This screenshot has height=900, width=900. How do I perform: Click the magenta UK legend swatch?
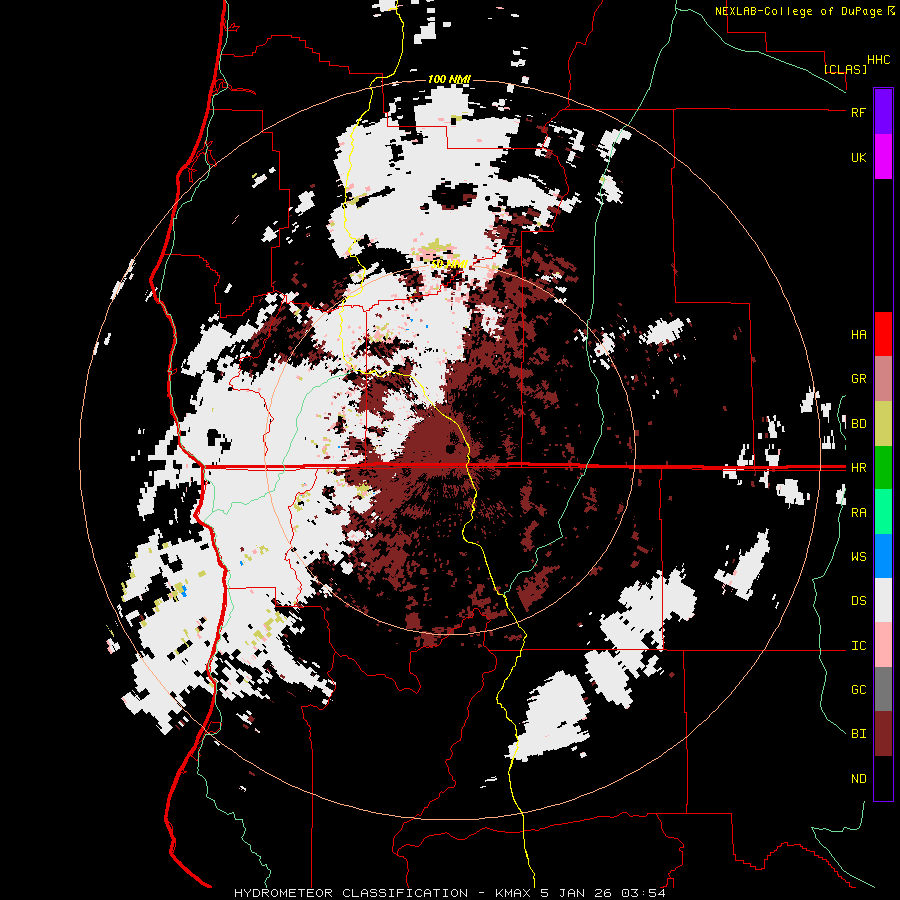pyautogui.click(x=883, y=157)
